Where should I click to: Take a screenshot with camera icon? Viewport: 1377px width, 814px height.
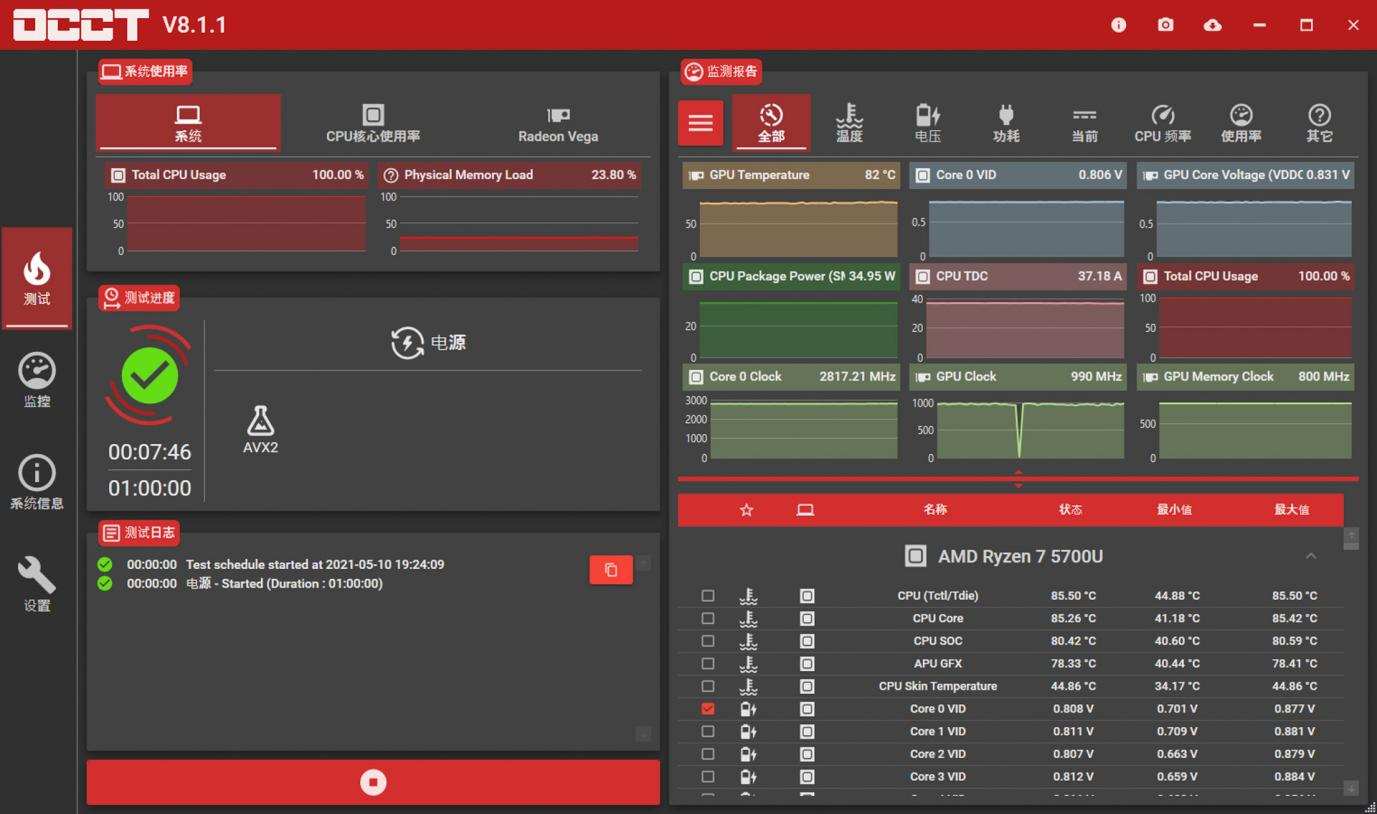(x=1165, y=25)
